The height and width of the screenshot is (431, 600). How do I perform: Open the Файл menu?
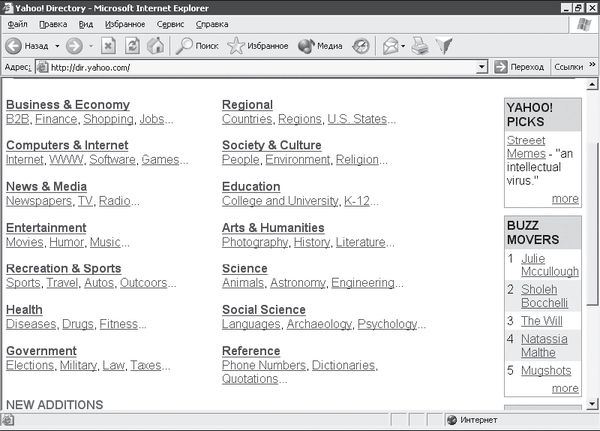coord(16,23)
